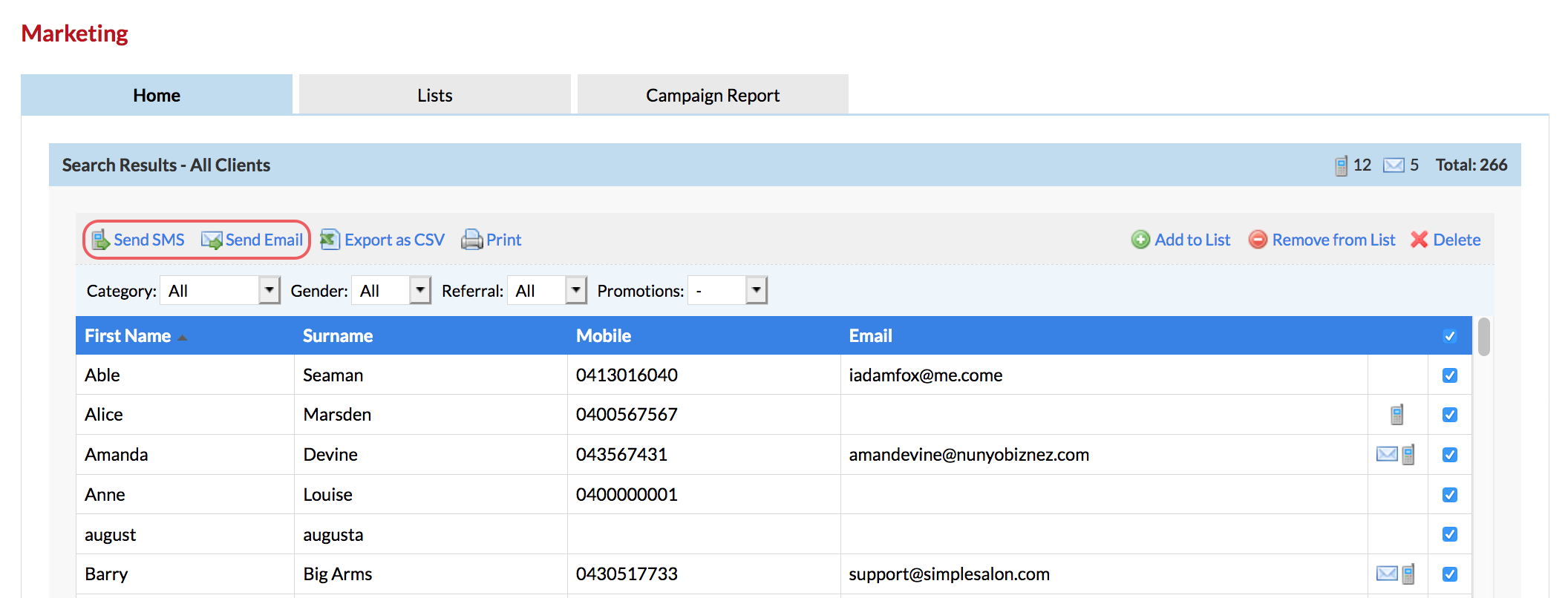Click the client table vertical scrollbar handle
Screen dimensions: 1568x598
coord(1483,337)
